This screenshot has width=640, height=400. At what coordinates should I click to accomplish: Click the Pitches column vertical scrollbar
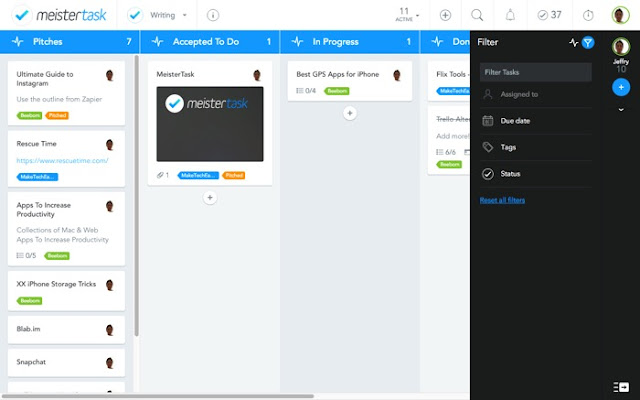136,196
